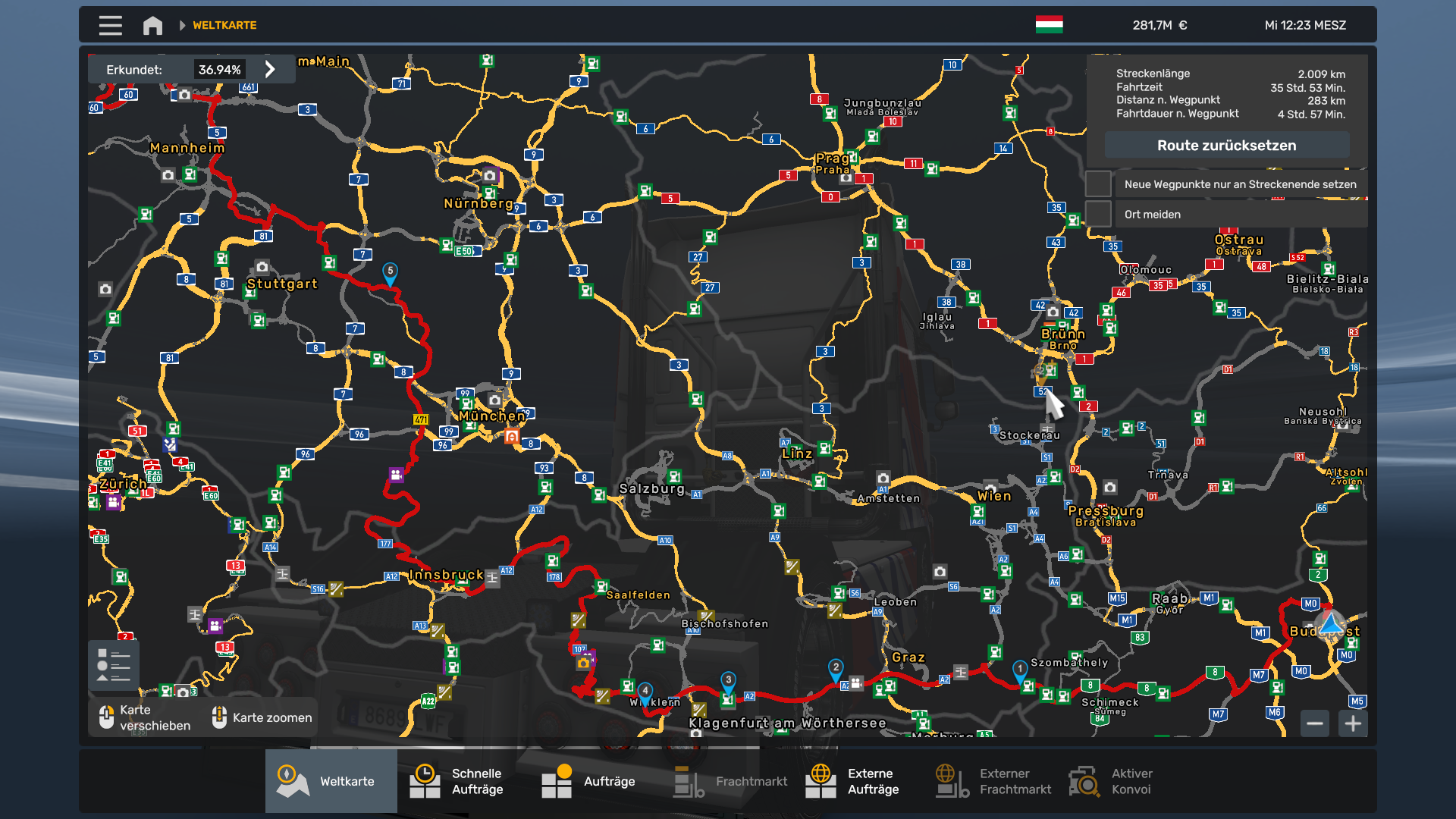Open the hamburger main menu
The width and height of the screenshot is (1456, 819).
[110, 25]
